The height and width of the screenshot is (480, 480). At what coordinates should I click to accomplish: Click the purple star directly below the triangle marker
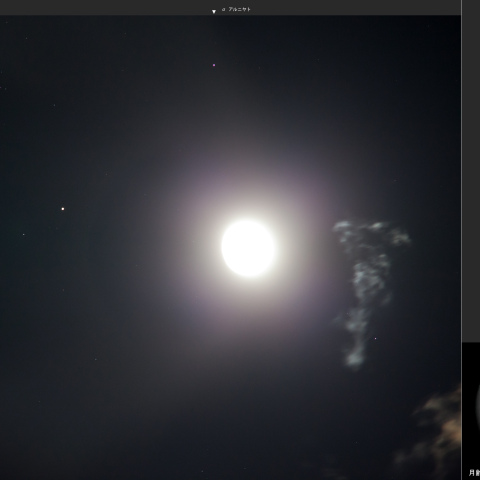[x=214, y=65]
